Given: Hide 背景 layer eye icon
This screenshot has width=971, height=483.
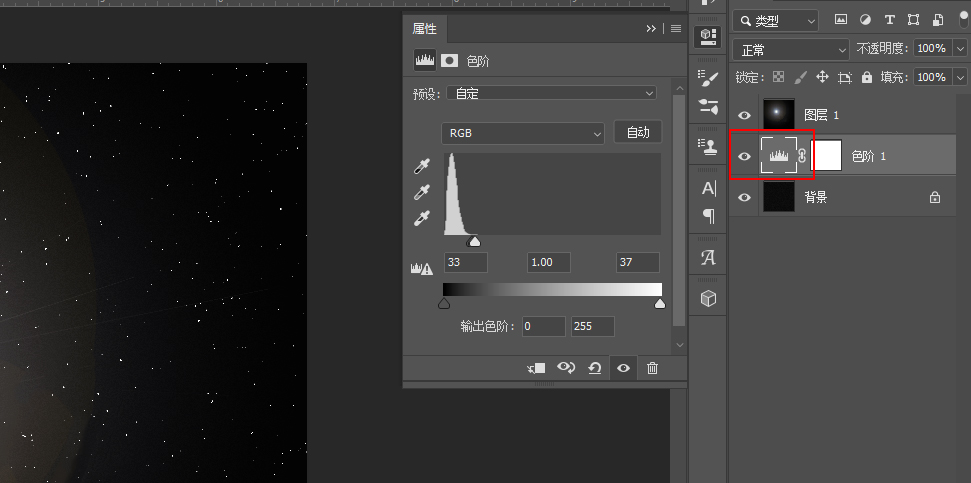Looking at the screenshot, I should click(x=744, y=198).
